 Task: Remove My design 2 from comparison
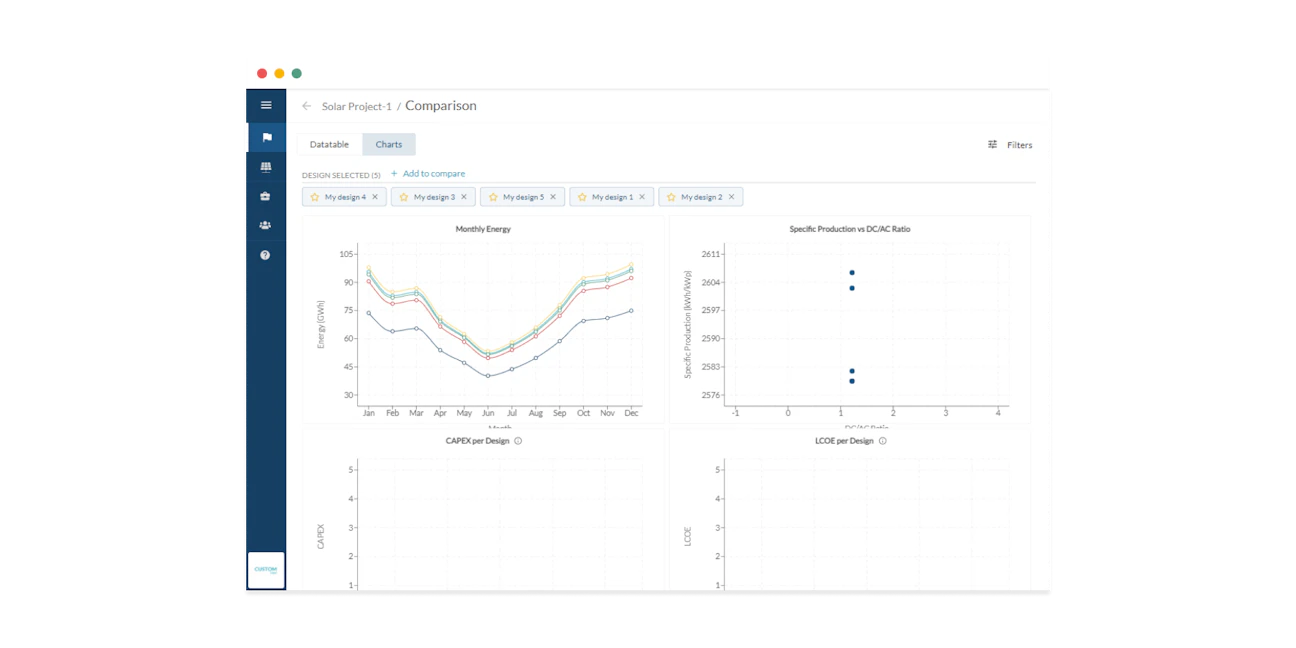pyautogui.click(x=731, y=197)
